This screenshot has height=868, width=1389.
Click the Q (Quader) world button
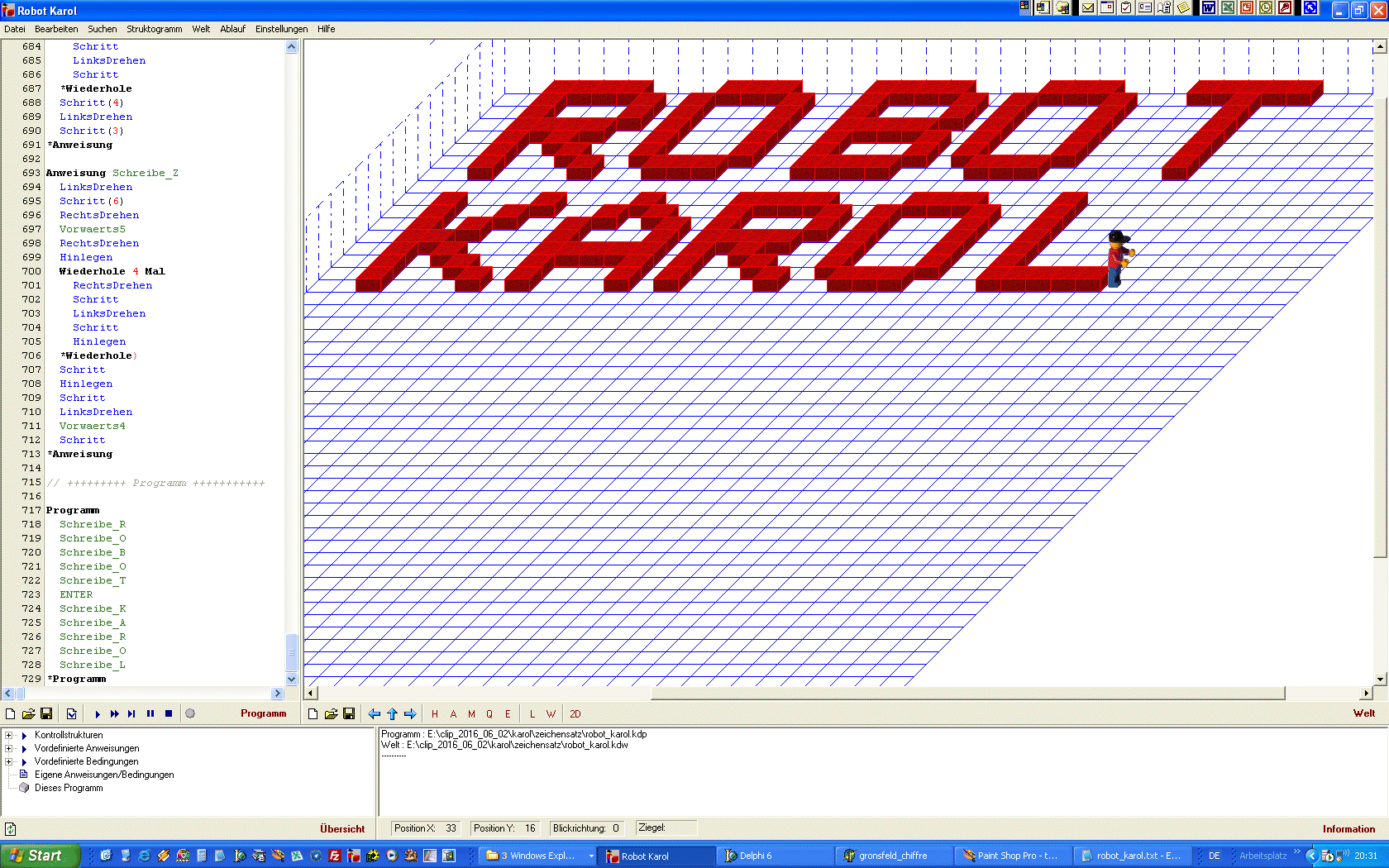489,713
